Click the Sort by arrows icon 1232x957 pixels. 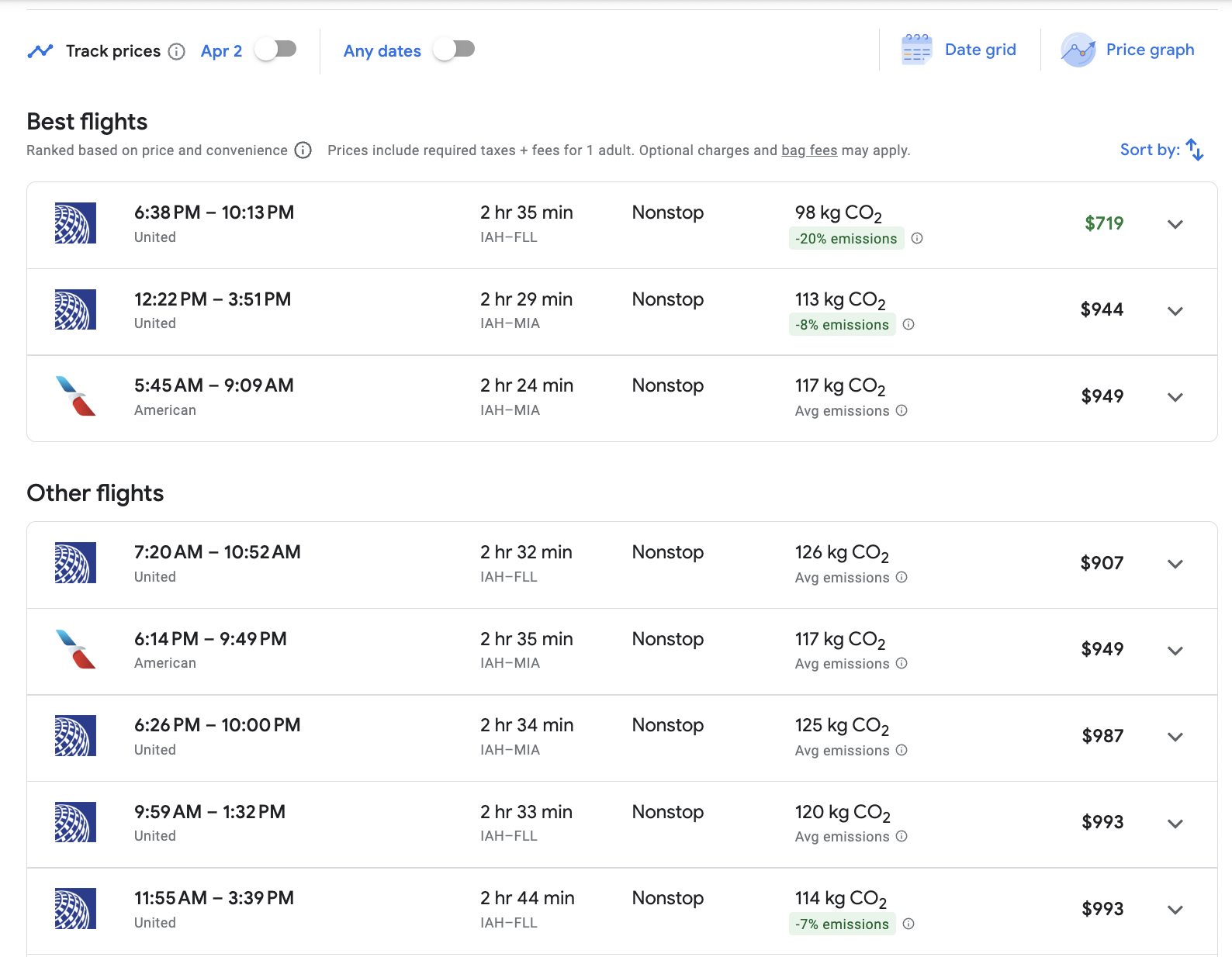1195,150
